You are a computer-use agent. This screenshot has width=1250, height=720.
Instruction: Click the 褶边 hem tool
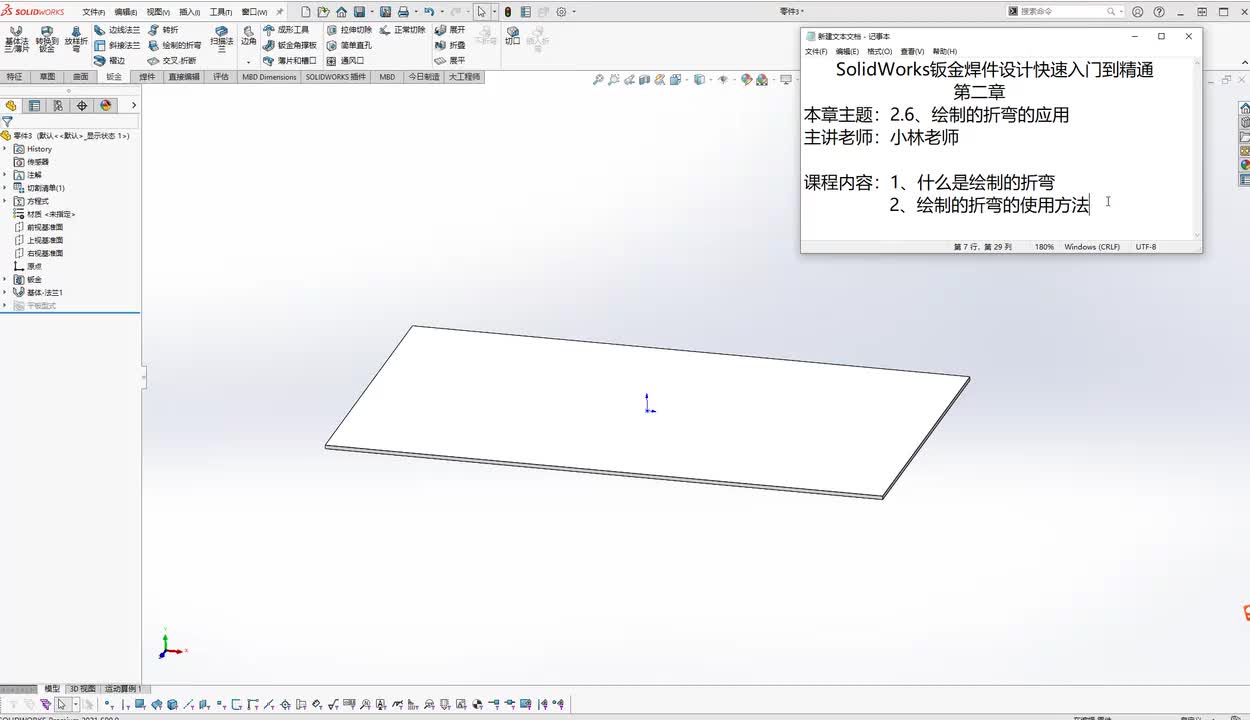[111, 60]
